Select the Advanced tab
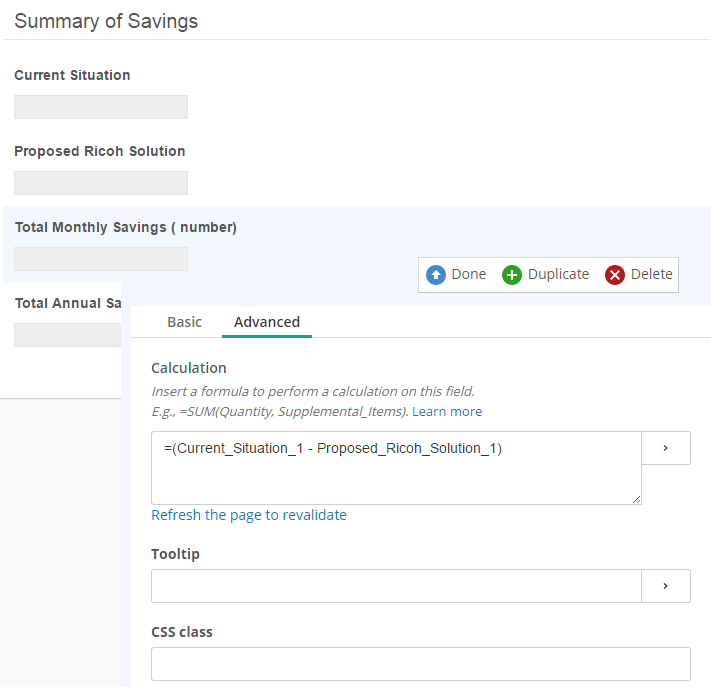Screen dimensions: 711x687 (267, 322)
